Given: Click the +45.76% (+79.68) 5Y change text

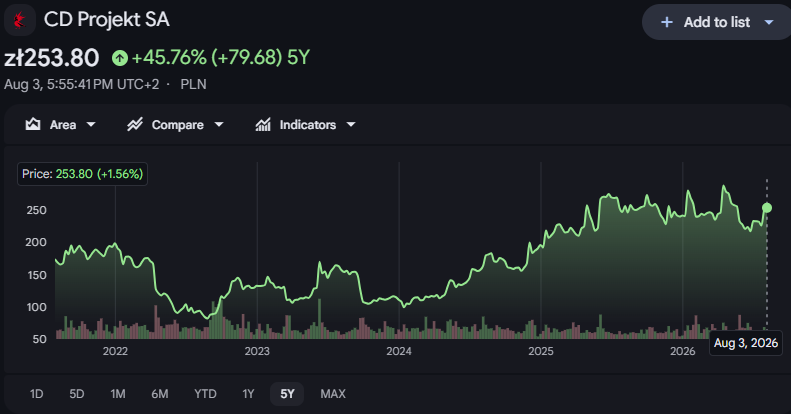Looking at the screenshot, I should pos(220,57).
